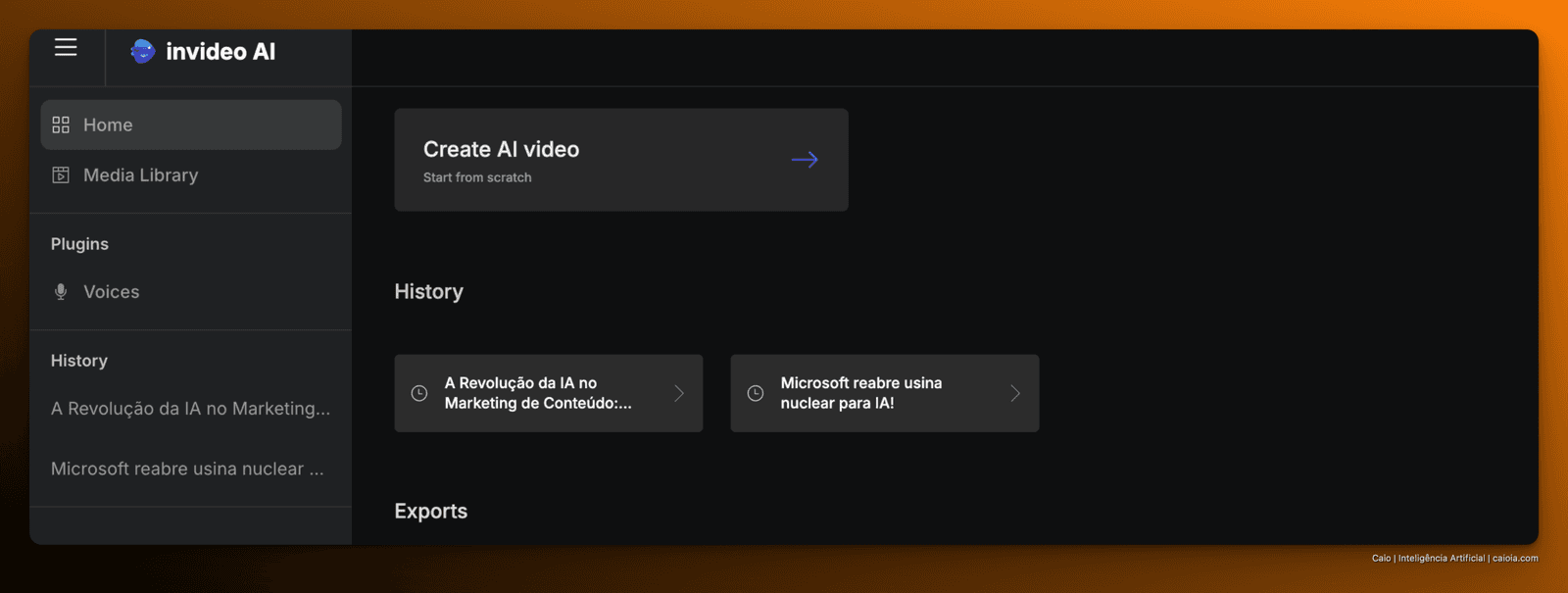Open history card titled A Revolução da IA no Marketing de Conteúdo
The image size is (1568, 593).
click(549, 393)
